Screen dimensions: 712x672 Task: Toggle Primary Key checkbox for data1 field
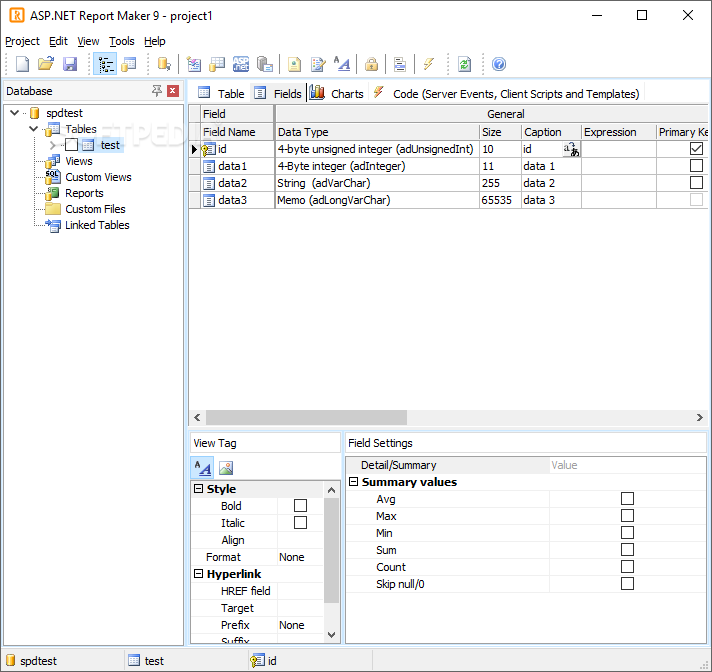pyautogui.click(x=696, y=165)
